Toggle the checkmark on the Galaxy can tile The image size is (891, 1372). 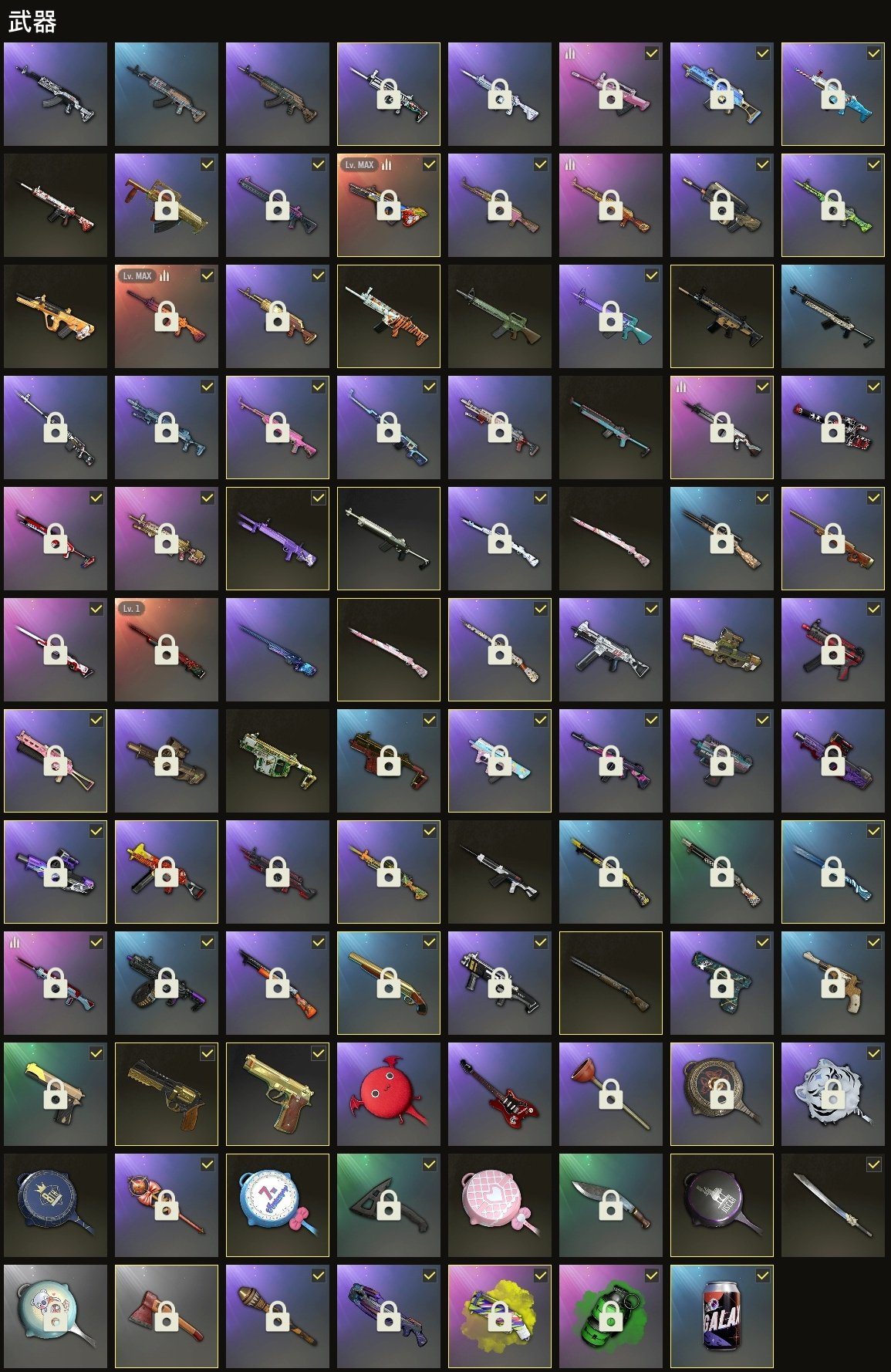tap(762, 1276)
